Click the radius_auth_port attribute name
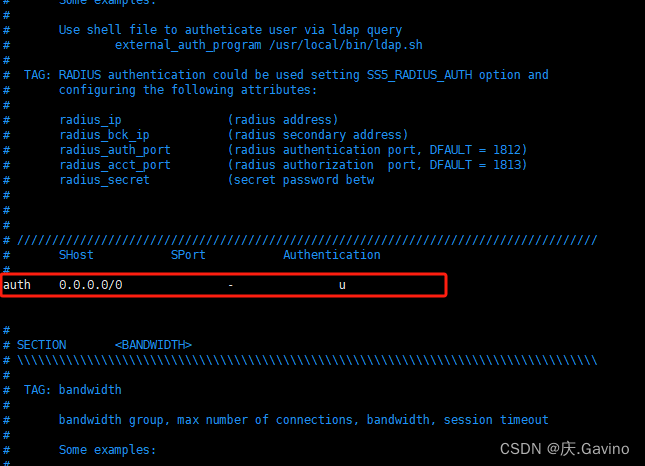The height and width of the screenshot is (466, 645). click(x=114, y=150)
